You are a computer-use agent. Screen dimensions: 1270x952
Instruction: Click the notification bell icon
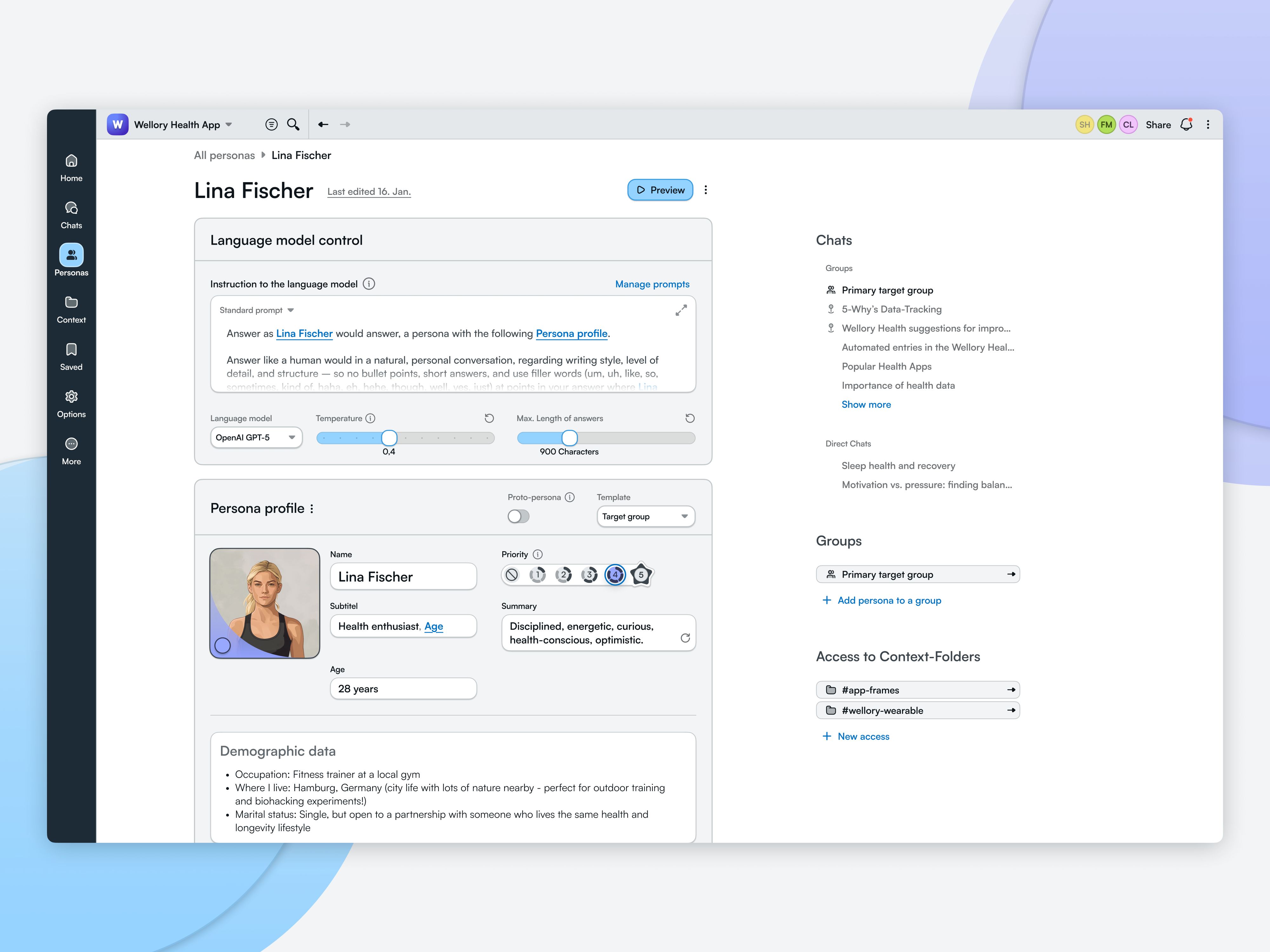coord(1186,124)
